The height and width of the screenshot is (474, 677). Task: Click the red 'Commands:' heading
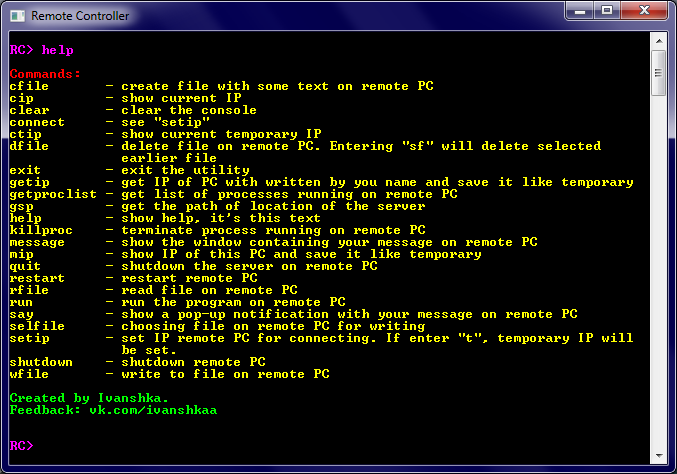click(x=45, y=74)
